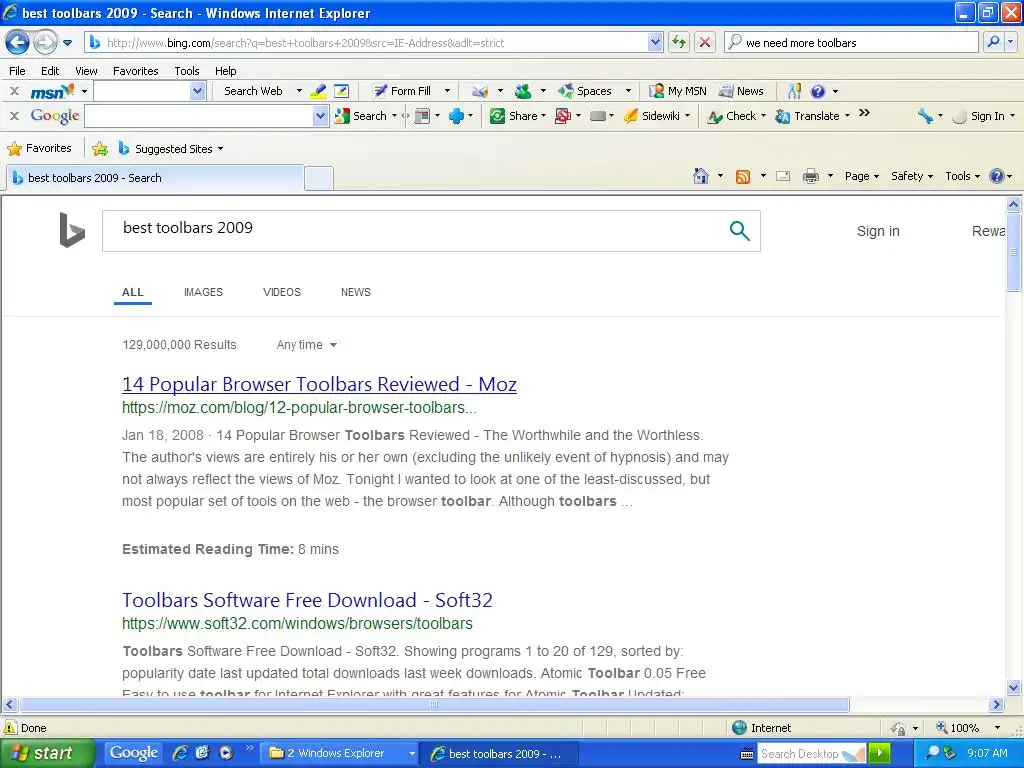This screenshot has width=1024, height=768.
Task: Click the Google toolbar Translate button
Action: (x=807, y=116)
